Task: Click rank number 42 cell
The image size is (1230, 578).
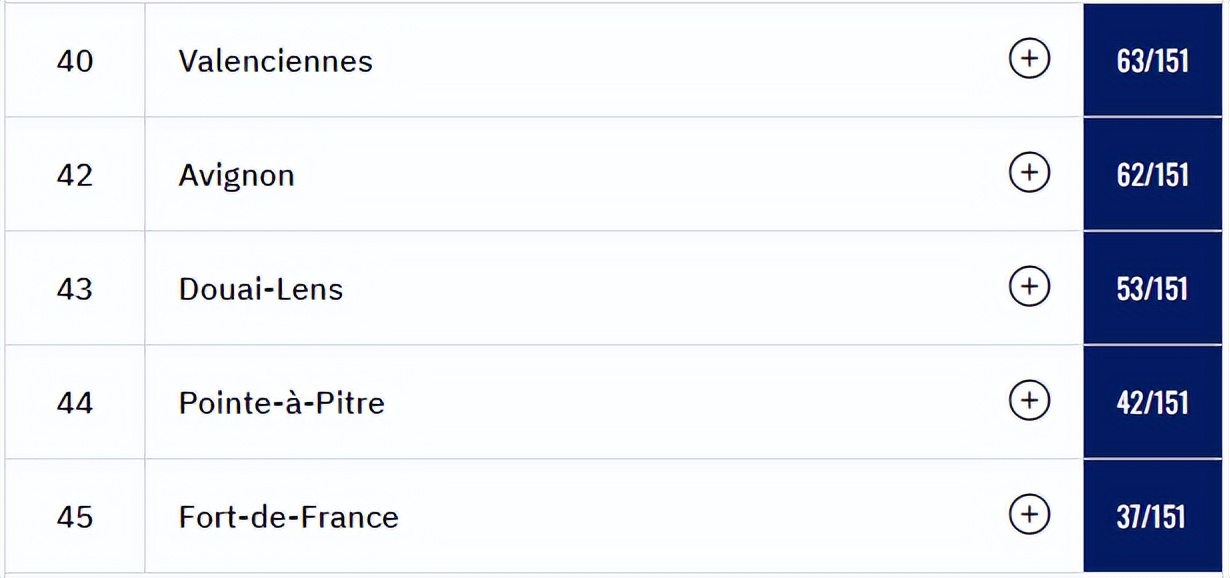Action: click(75, 175)
